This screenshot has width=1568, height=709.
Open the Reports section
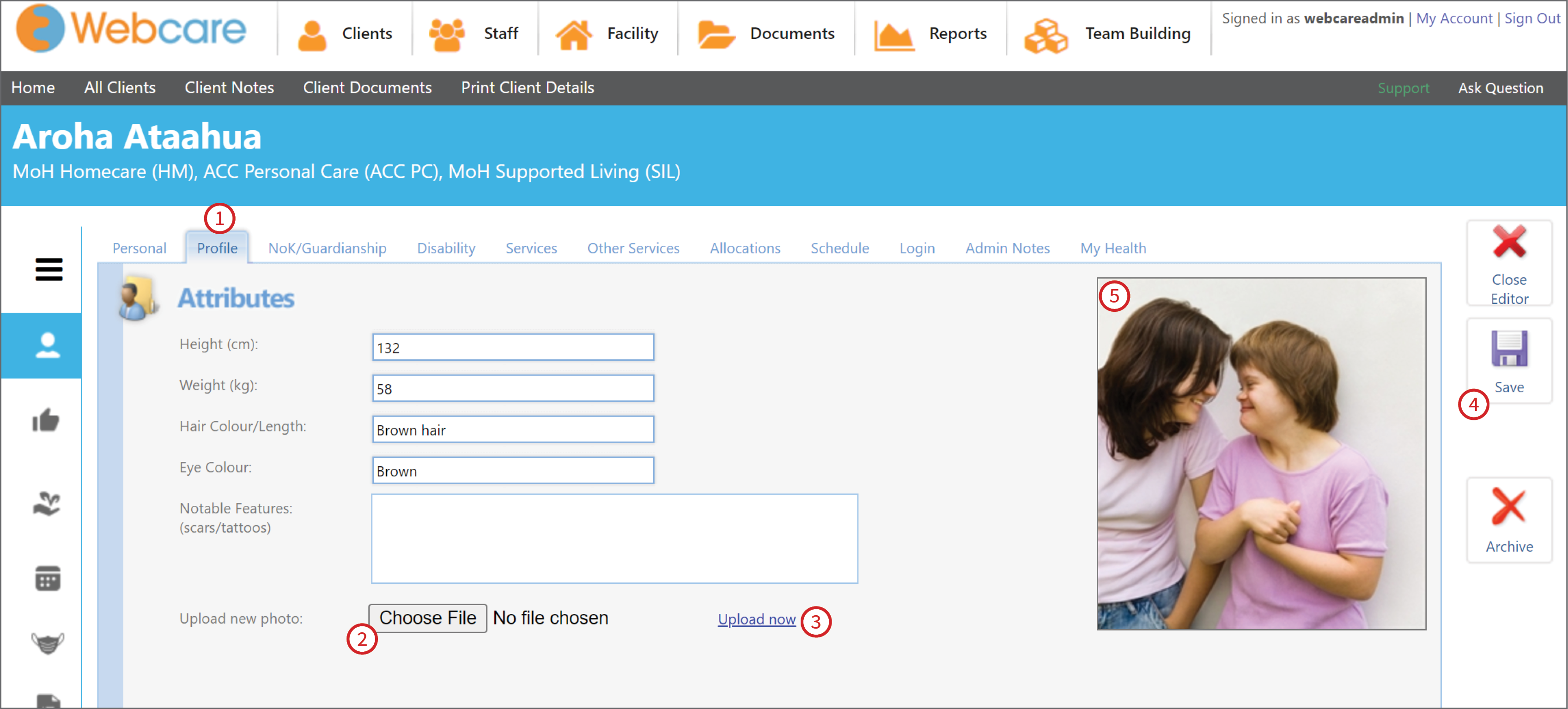click(x=930, y=34)
